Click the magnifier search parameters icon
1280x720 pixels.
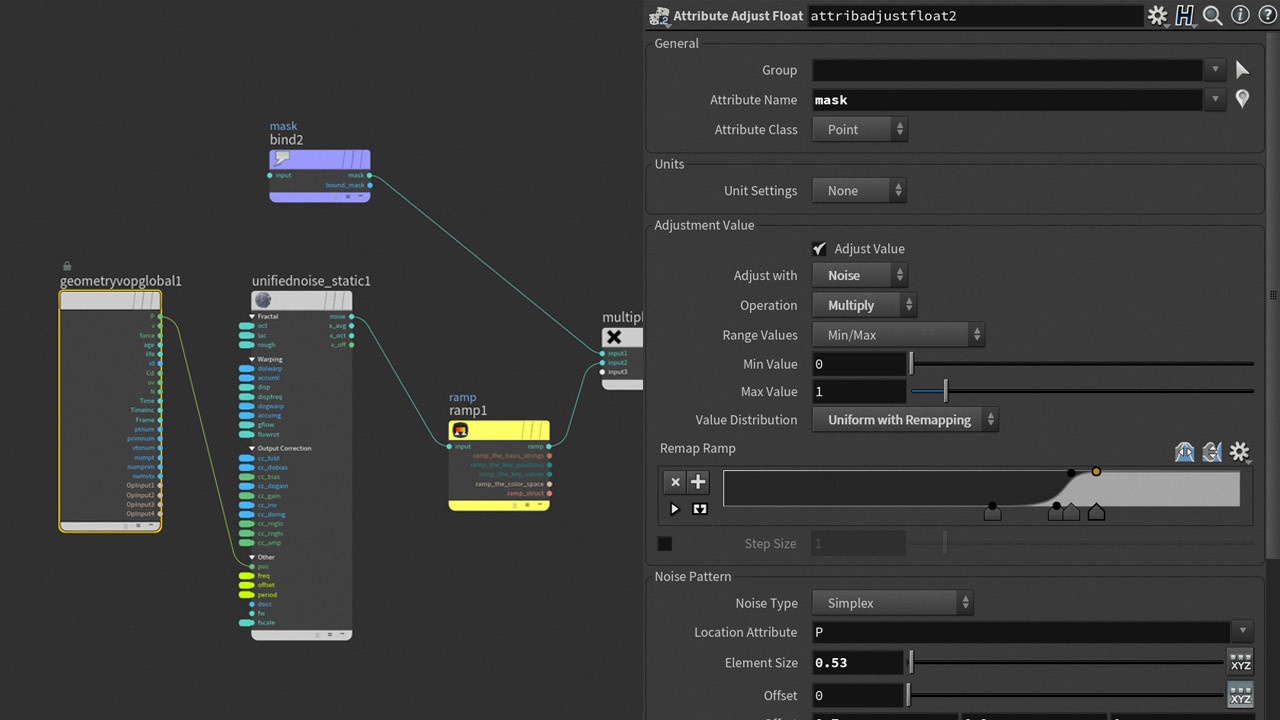(x=1213, y=16)
